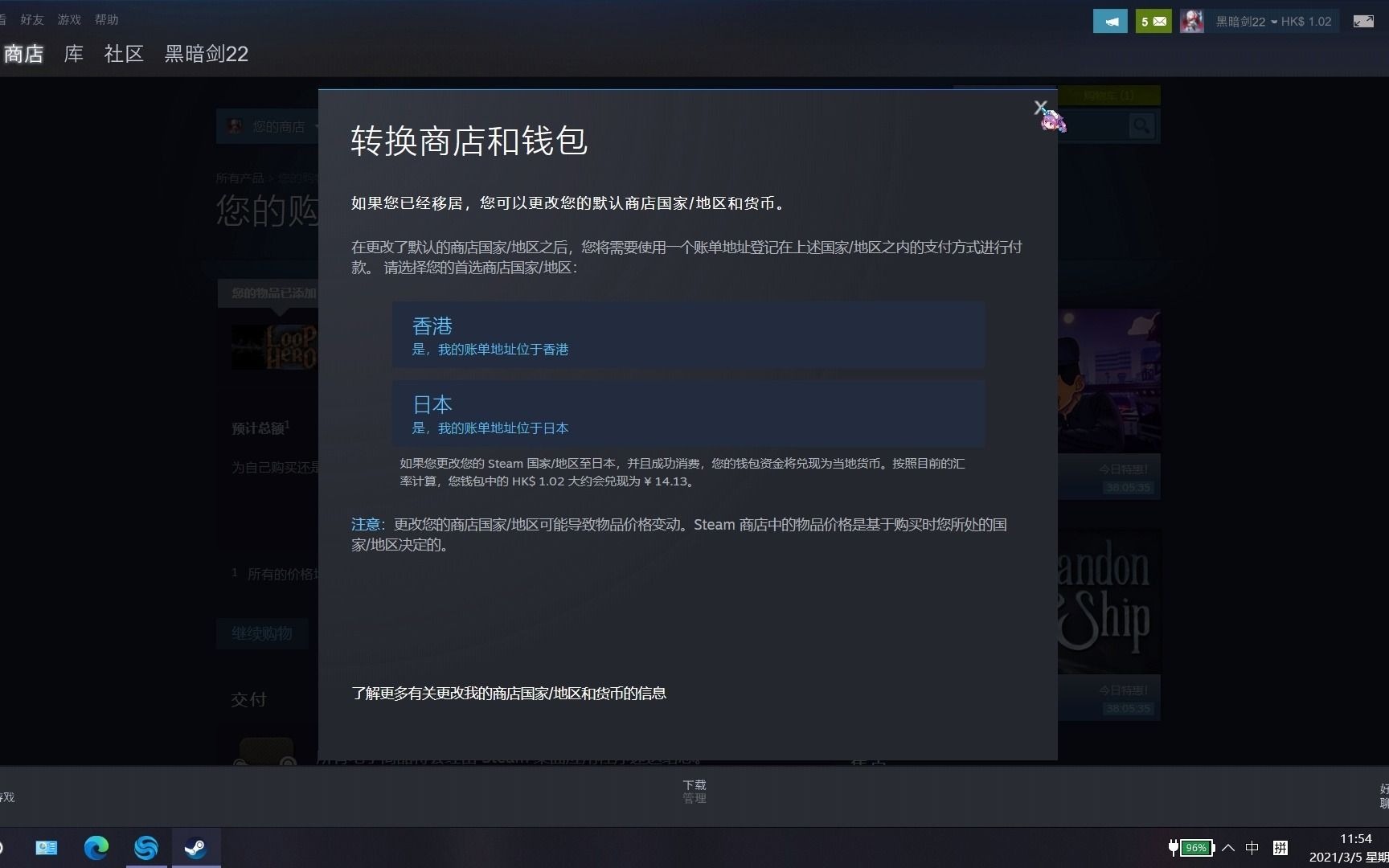Open the 商店 tab

pos(23,54)
